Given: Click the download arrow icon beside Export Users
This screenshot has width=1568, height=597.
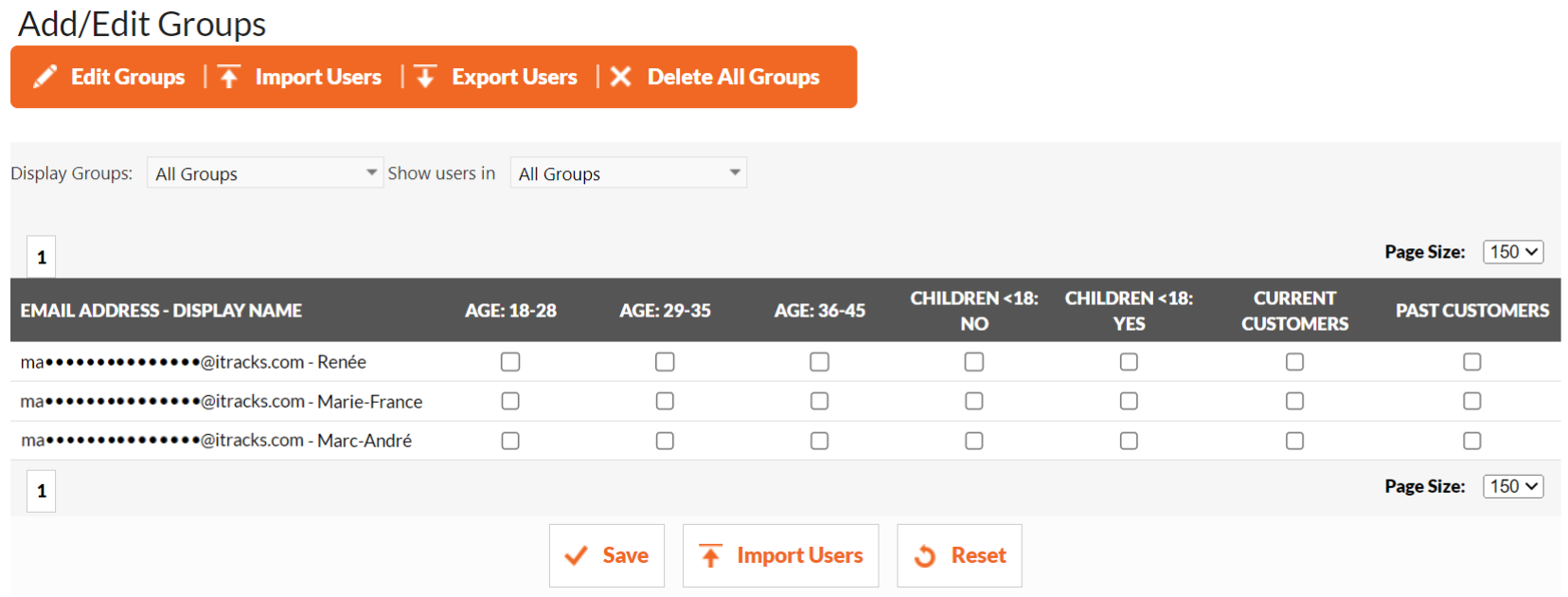Looking at the screenshot, I should (425, 77).
